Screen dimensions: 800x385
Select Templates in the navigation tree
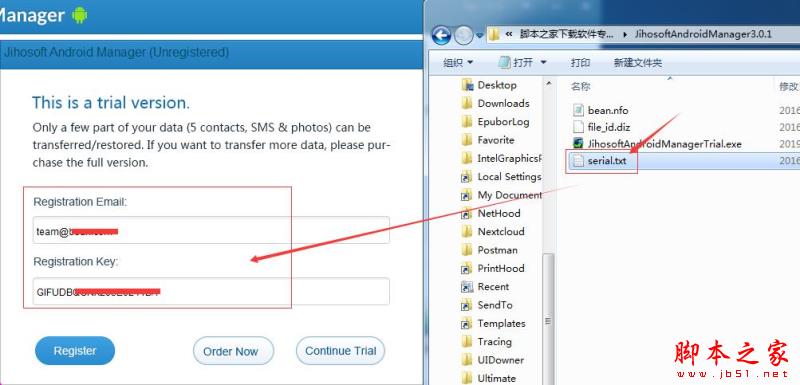[501, 324]
